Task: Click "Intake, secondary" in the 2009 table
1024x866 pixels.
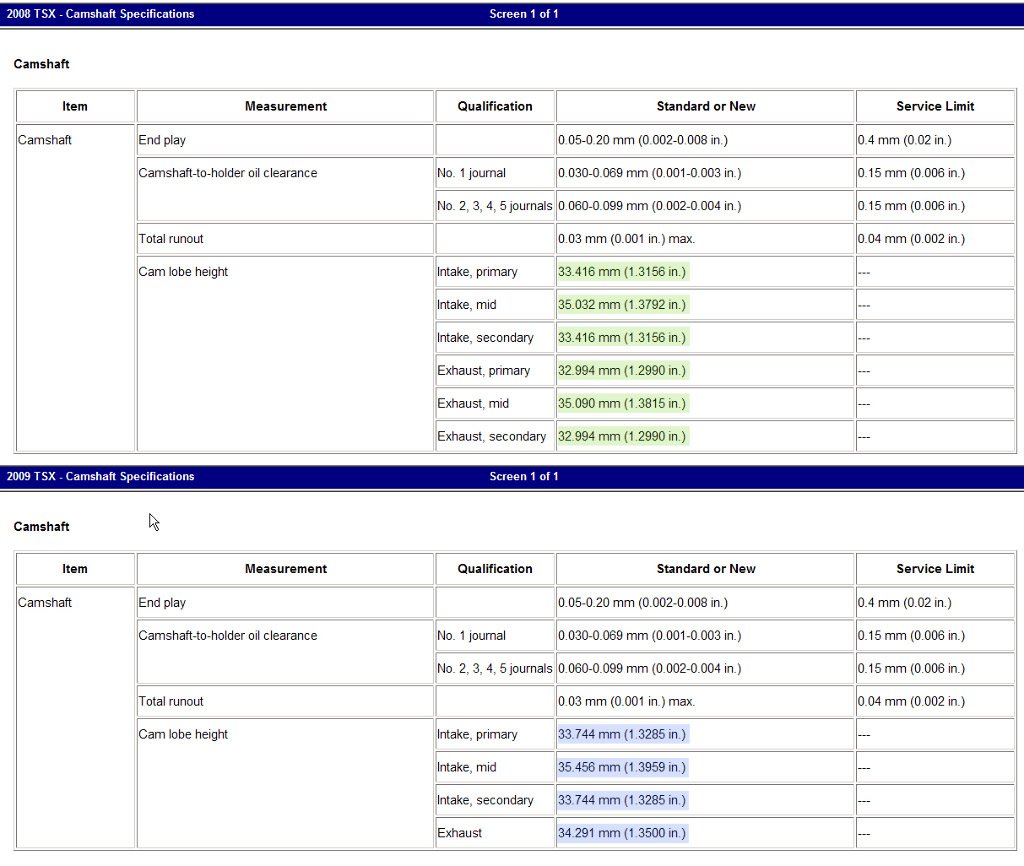Action: click(485, 800)
